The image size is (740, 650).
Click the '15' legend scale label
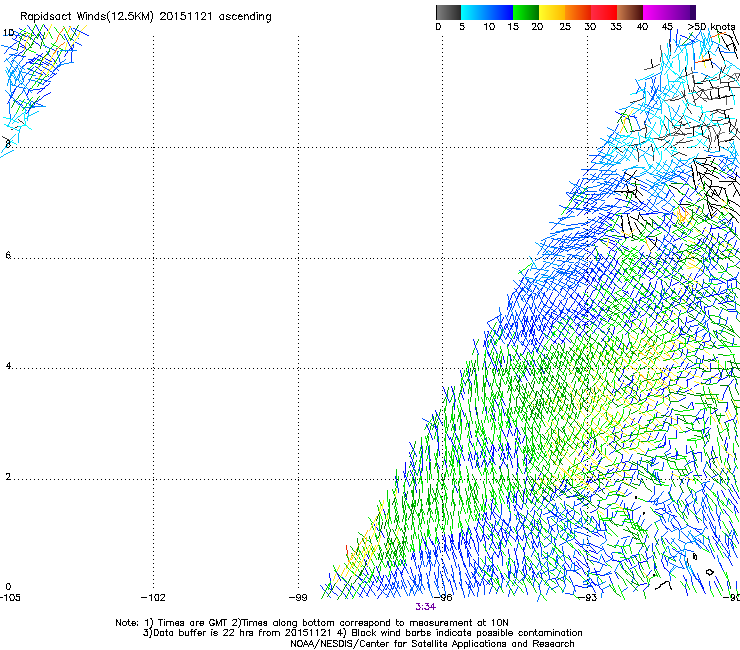pos(513,26)
